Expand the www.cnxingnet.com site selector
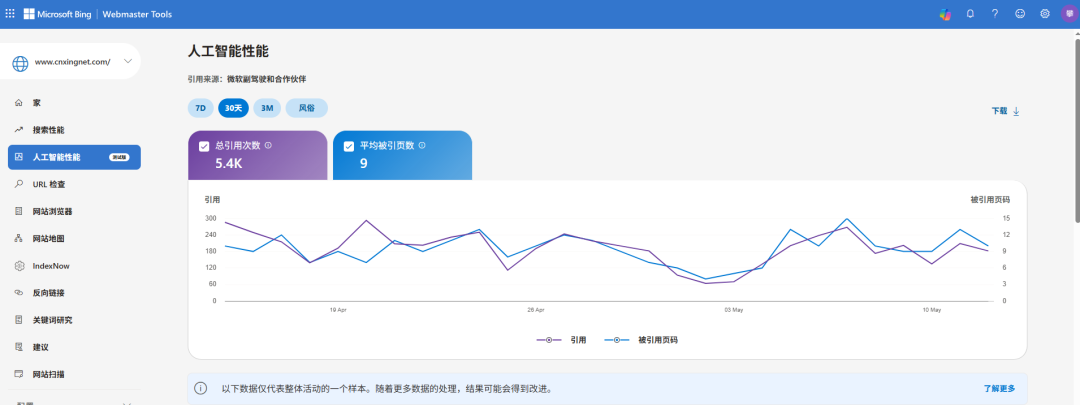The height and width of the screenshot is (405, 1080). tap(127, 61)
